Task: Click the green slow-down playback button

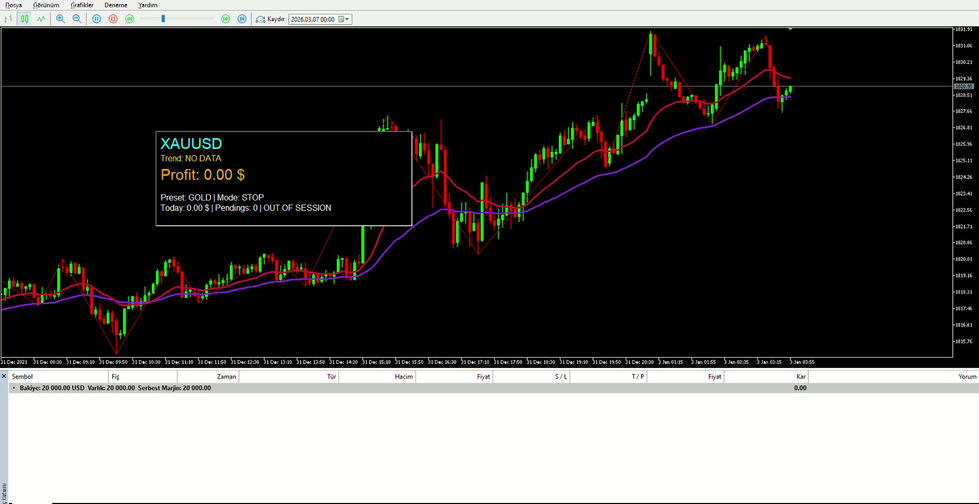Action: 129,19
